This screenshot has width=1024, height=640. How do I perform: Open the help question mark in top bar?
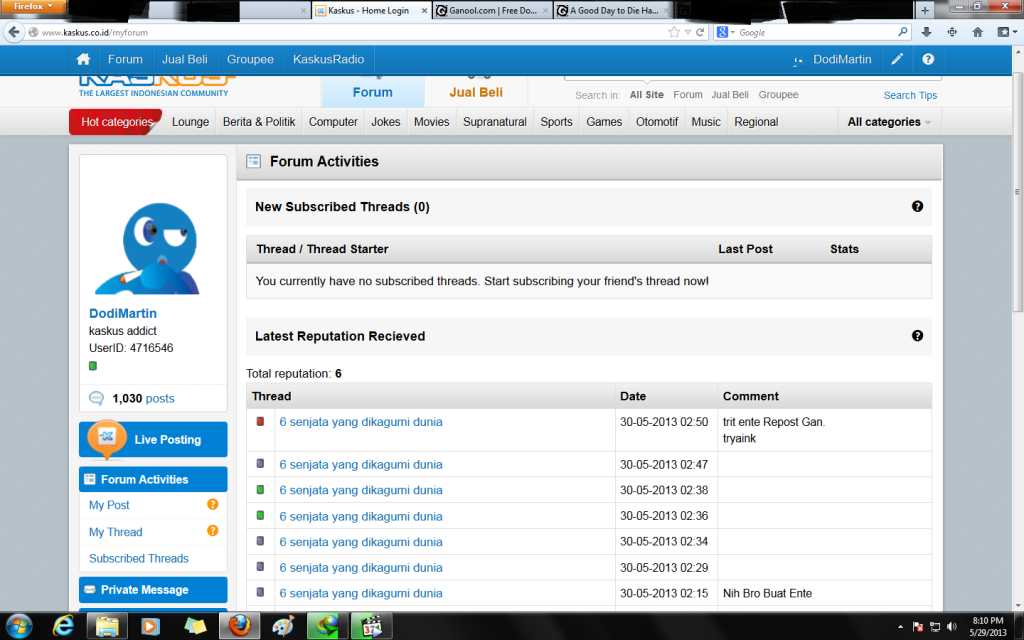click(x=928, y=59)
